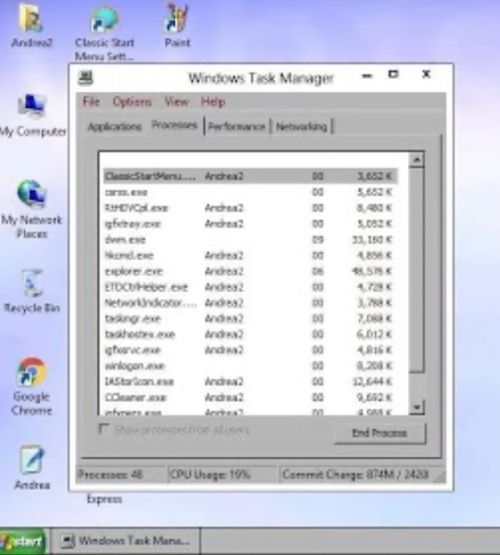Click the Start button
Viewport: 500px width, 555px height.
(22, 541)
